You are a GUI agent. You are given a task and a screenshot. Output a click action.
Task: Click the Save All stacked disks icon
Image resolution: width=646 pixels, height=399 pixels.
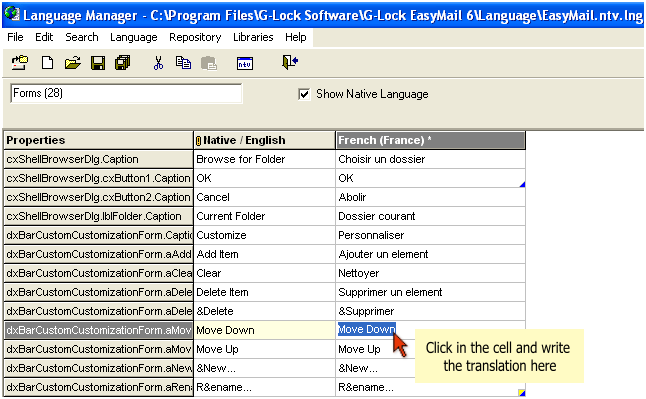tap(122, 63)
